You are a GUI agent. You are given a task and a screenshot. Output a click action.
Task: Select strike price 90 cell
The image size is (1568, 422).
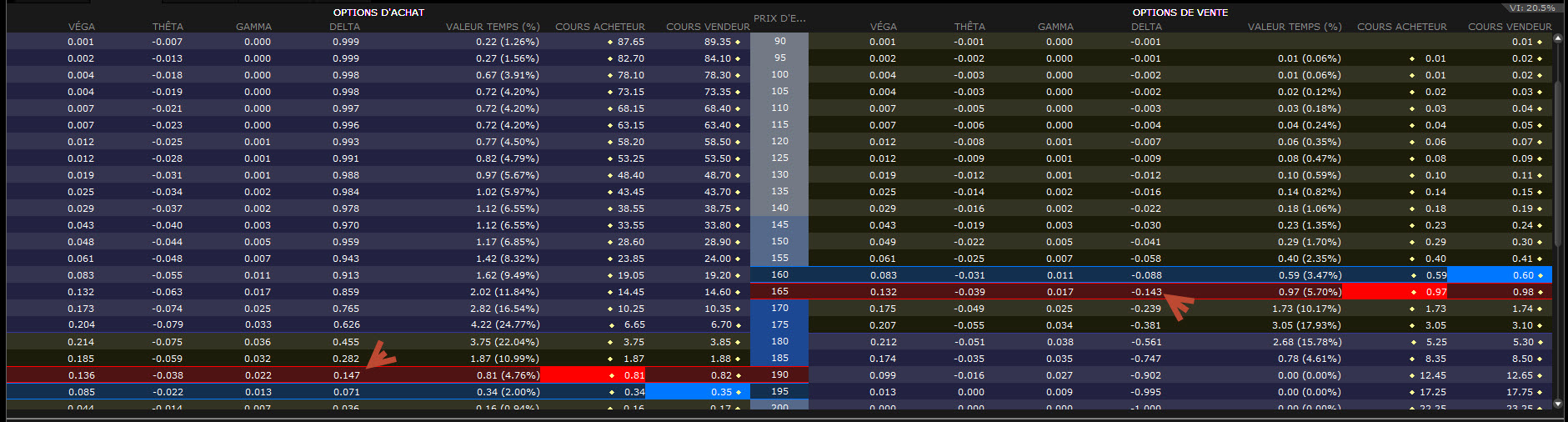point(779,41)
